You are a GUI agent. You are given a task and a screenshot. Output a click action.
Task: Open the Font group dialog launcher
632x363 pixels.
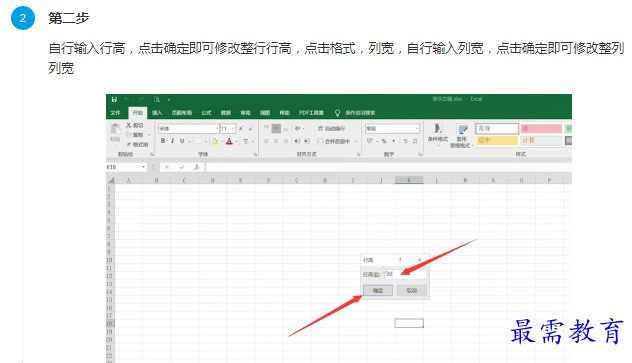click(255, 154)
